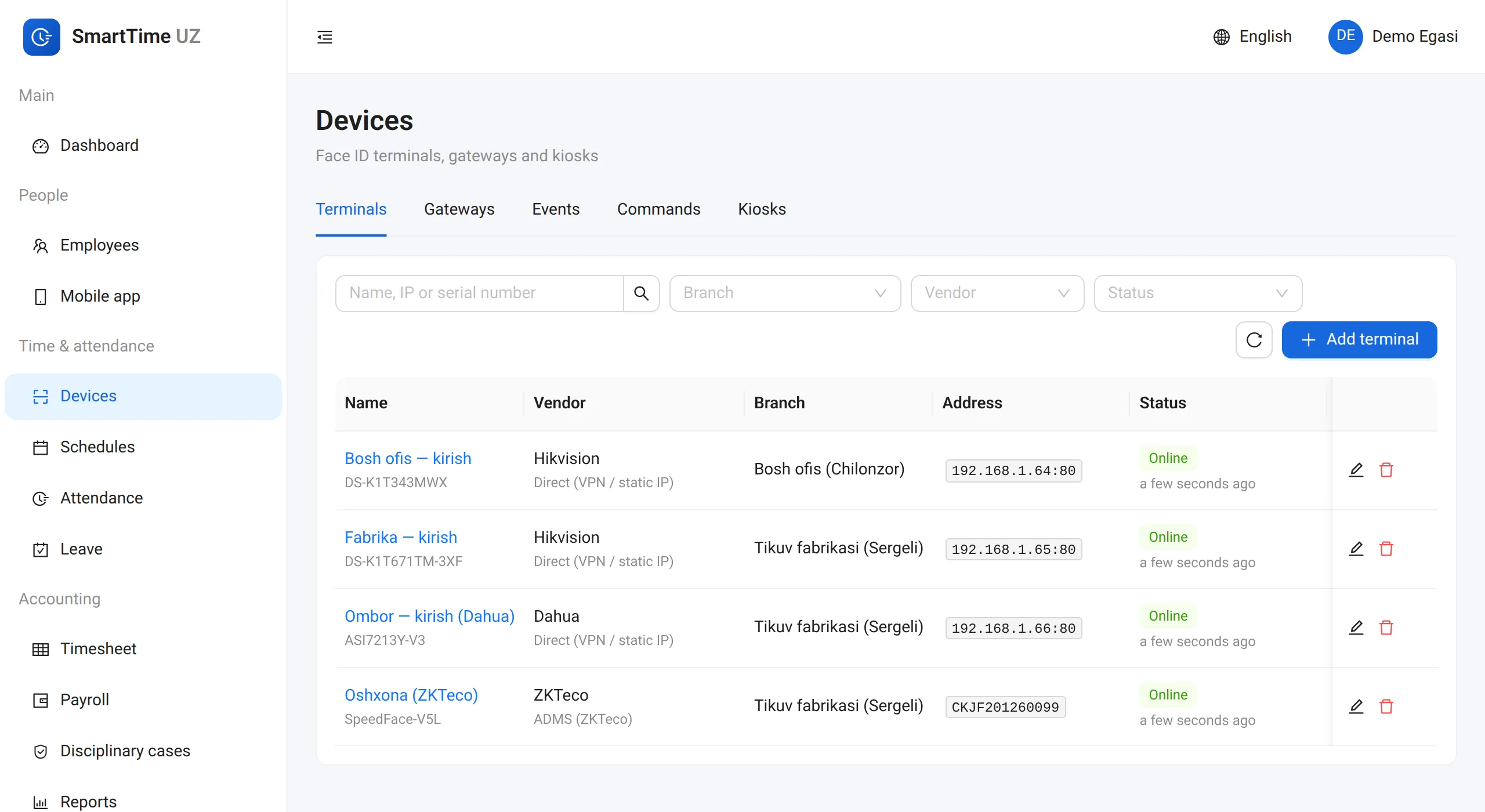The height and width of the screenshot is (812, 1485).
Task: Switch to the Gateways tab
Action: click(459, 209)
